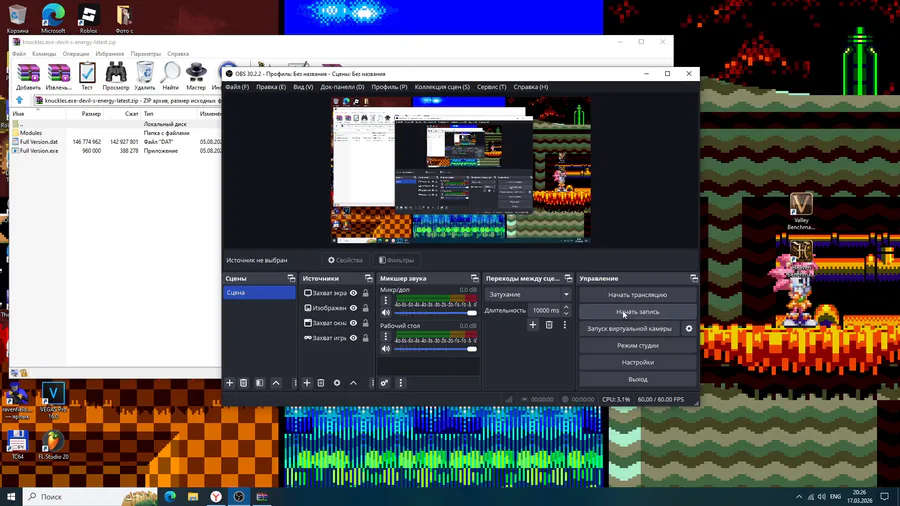900x506 pixels.
Task: Lock the Screen Capture source
Action: point(366,293)
